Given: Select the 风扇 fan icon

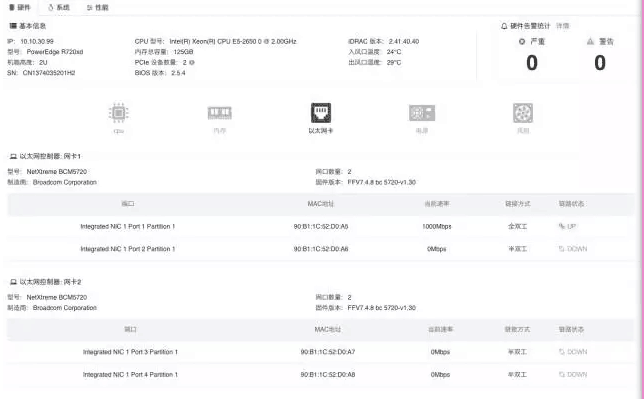Looking at the screenshot, I should pyautogui.click(x=523, y=113).
